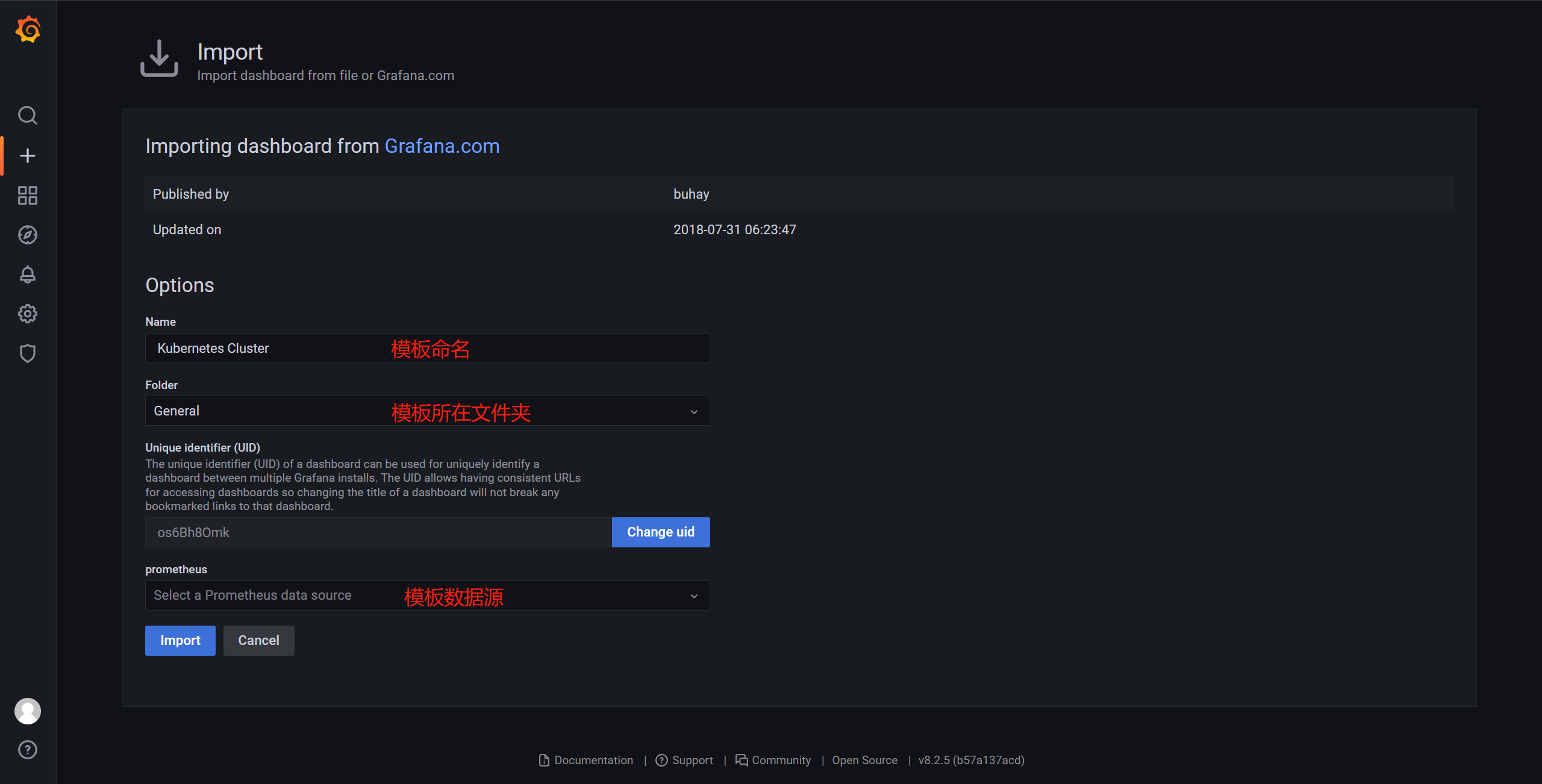Open the Help question mark icon
This screenshot has width=1542, height=784.
click(28, 750)
